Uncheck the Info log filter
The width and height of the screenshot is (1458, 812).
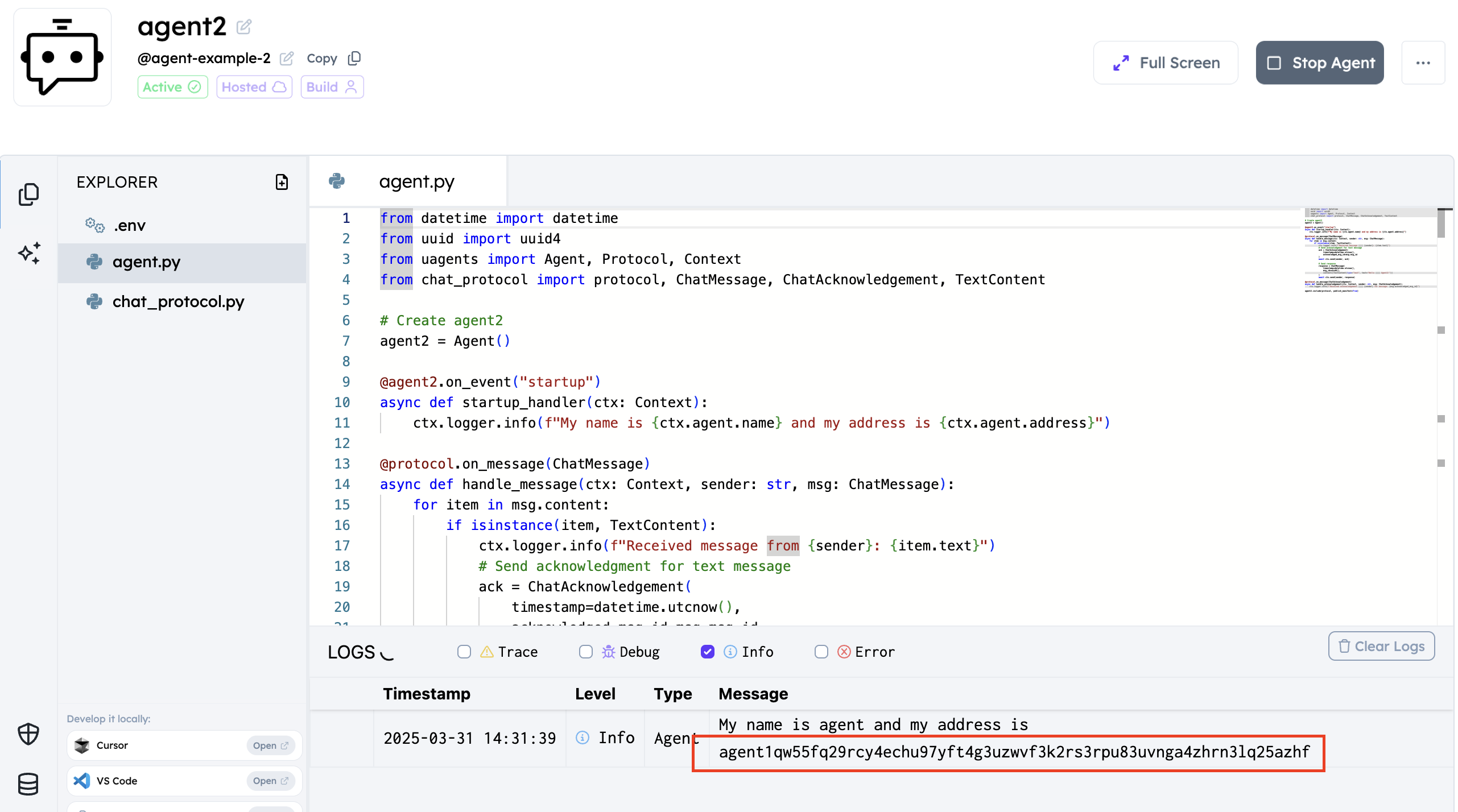pyautogui.click(x=708, y=652)
